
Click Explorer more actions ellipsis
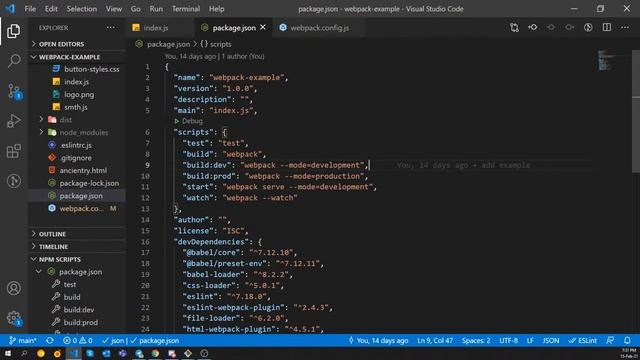coord(111,28)
